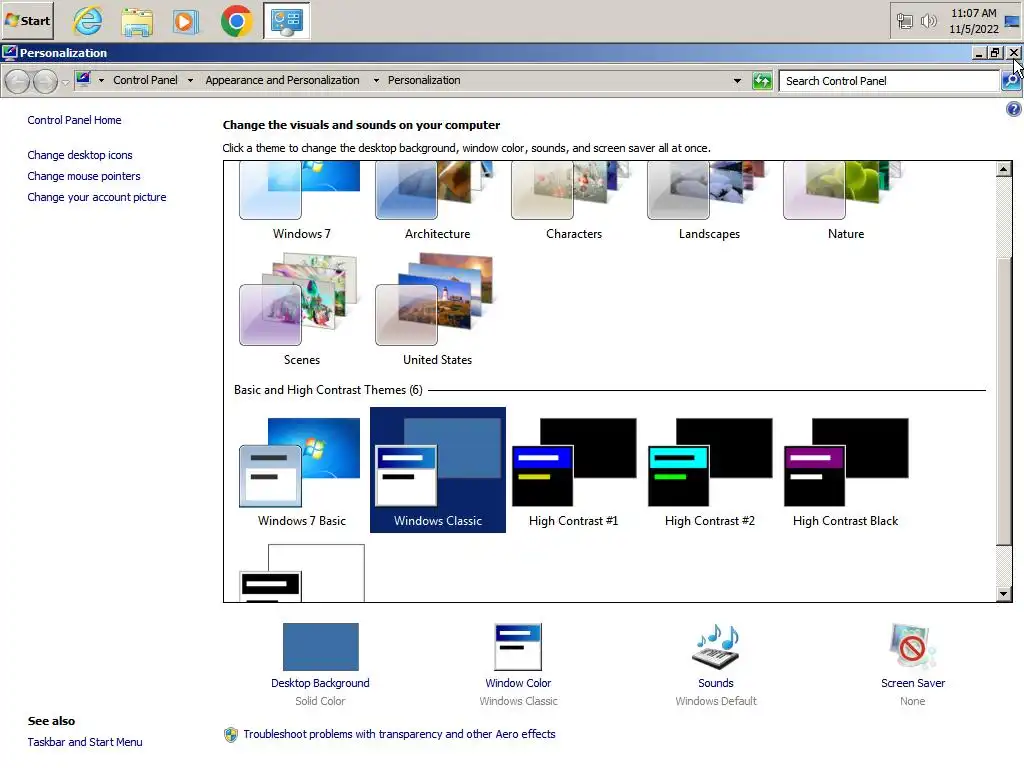Expand Control Panel breadcrumb arrow
The height and width of the screenshot is (768, 1024).
[190, 80]
